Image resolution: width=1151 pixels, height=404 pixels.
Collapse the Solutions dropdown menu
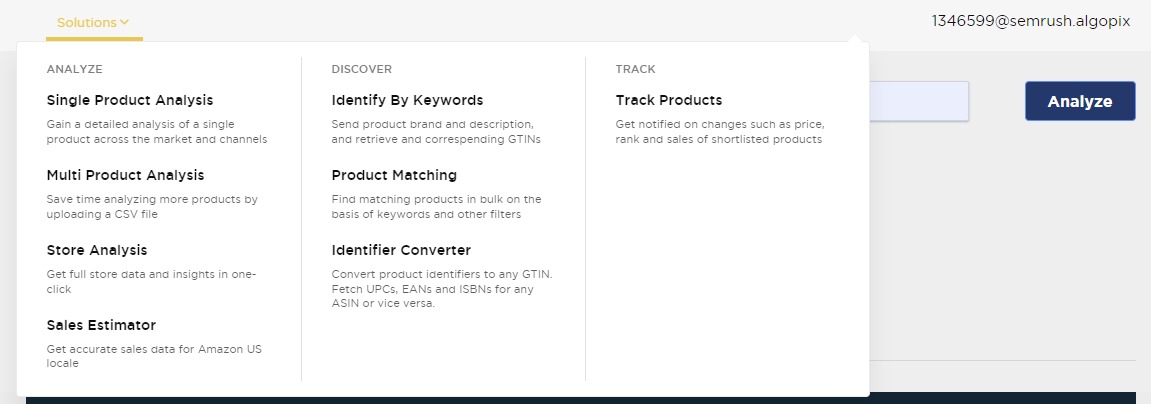(x=86, y=21)
